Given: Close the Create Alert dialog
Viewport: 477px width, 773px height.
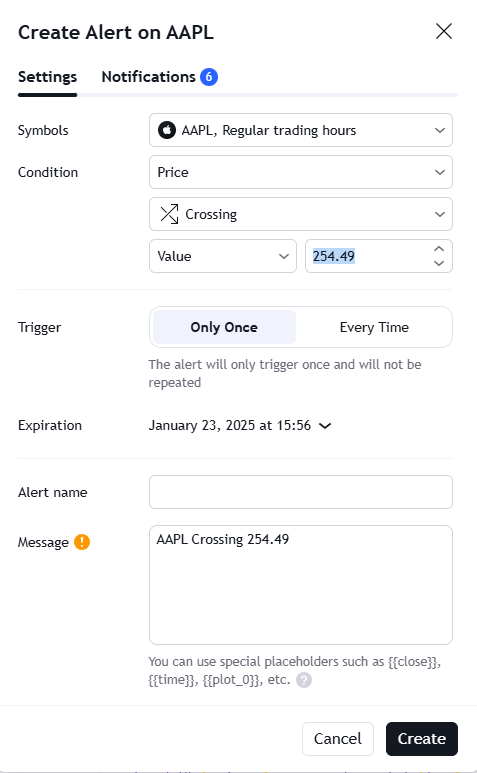Looking at the screenshot, I should [443, 32].
